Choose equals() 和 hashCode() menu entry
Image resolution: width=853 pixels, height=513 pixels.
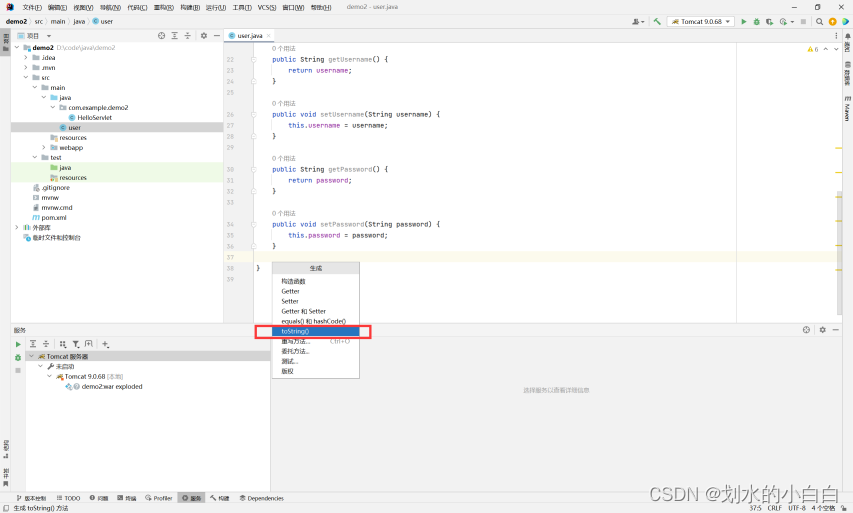click(x=316, y=321)
